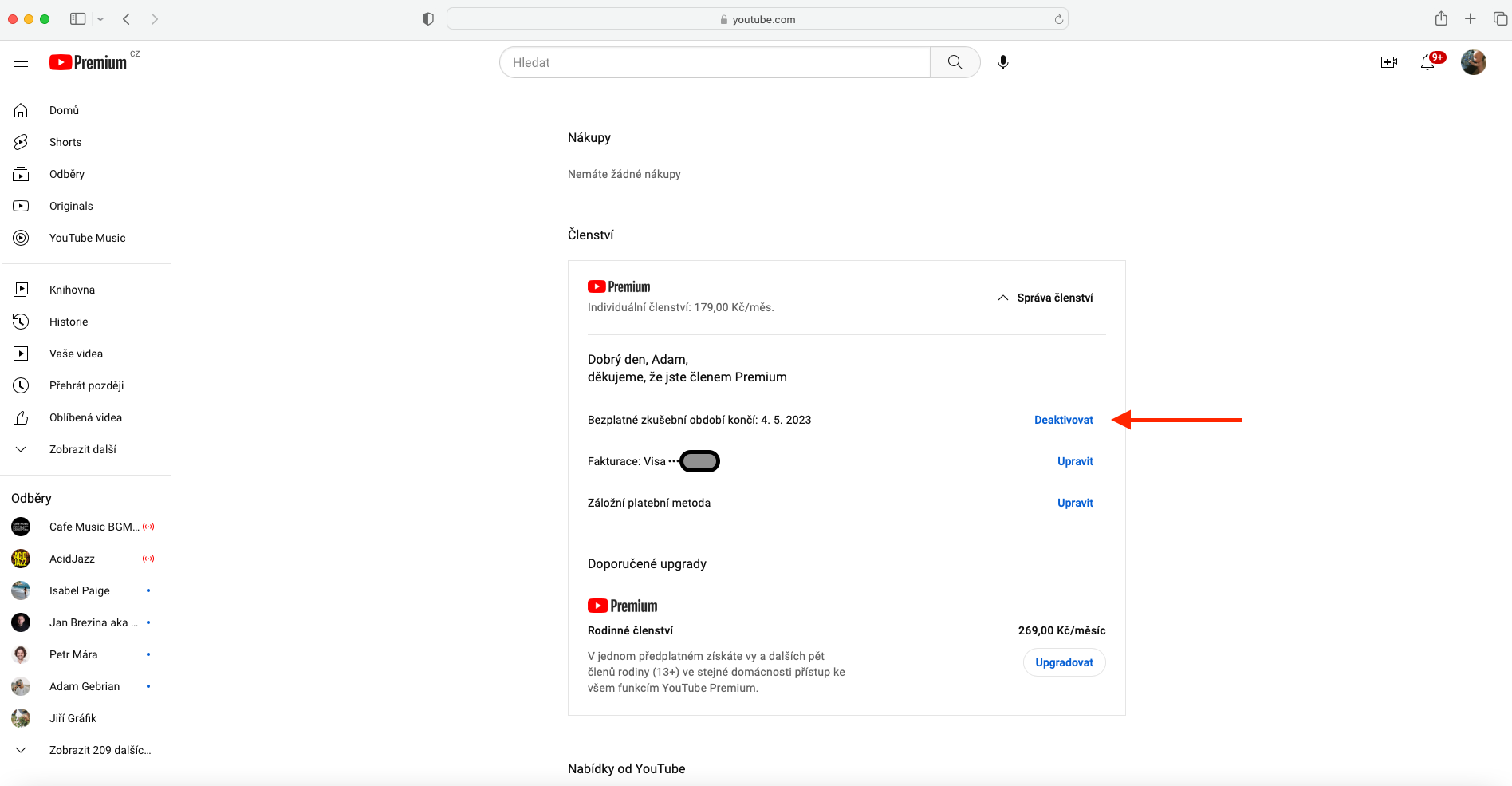Click the Upgradovat button

(1065, 662)
